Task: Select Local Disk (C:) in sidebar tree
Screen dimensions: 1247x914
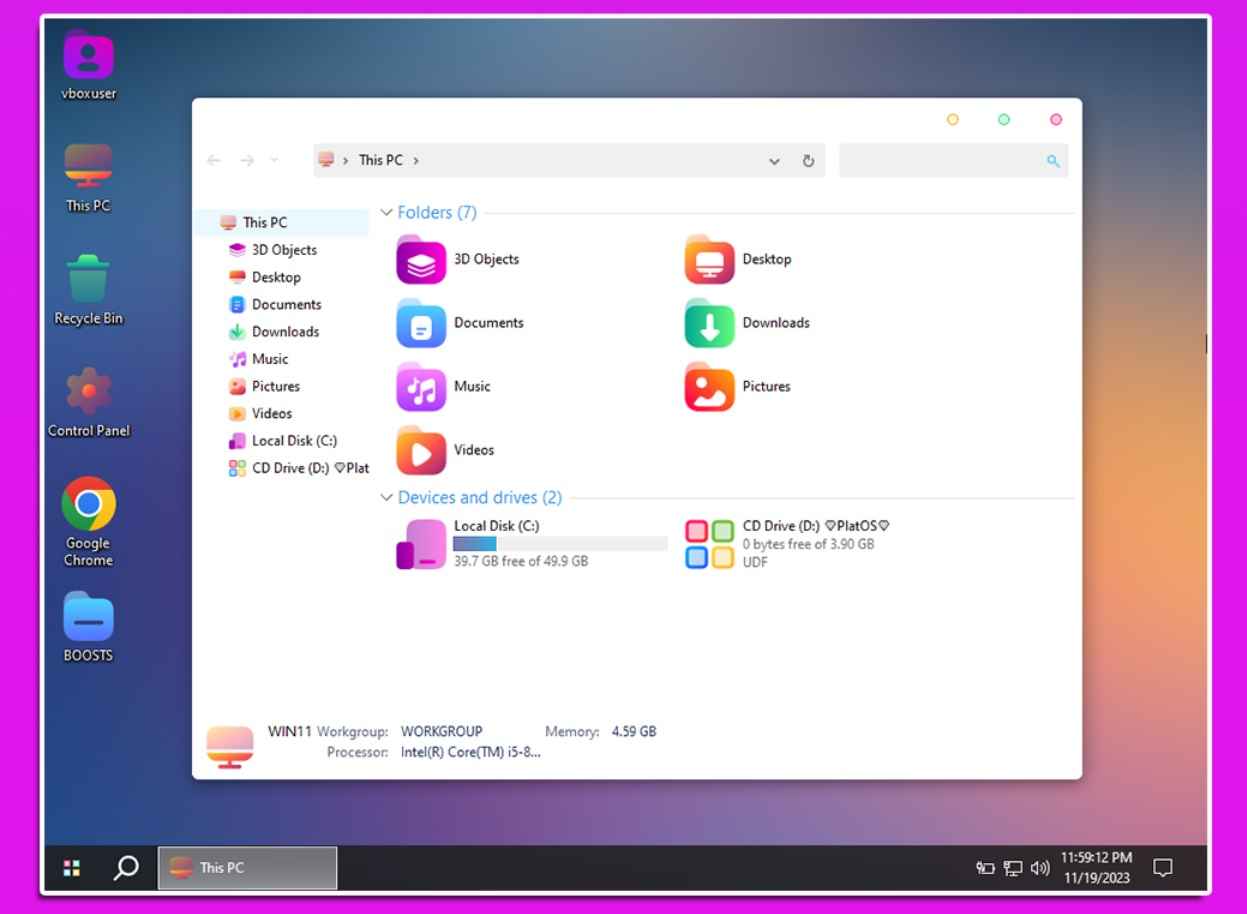Action: click(293, 441)
